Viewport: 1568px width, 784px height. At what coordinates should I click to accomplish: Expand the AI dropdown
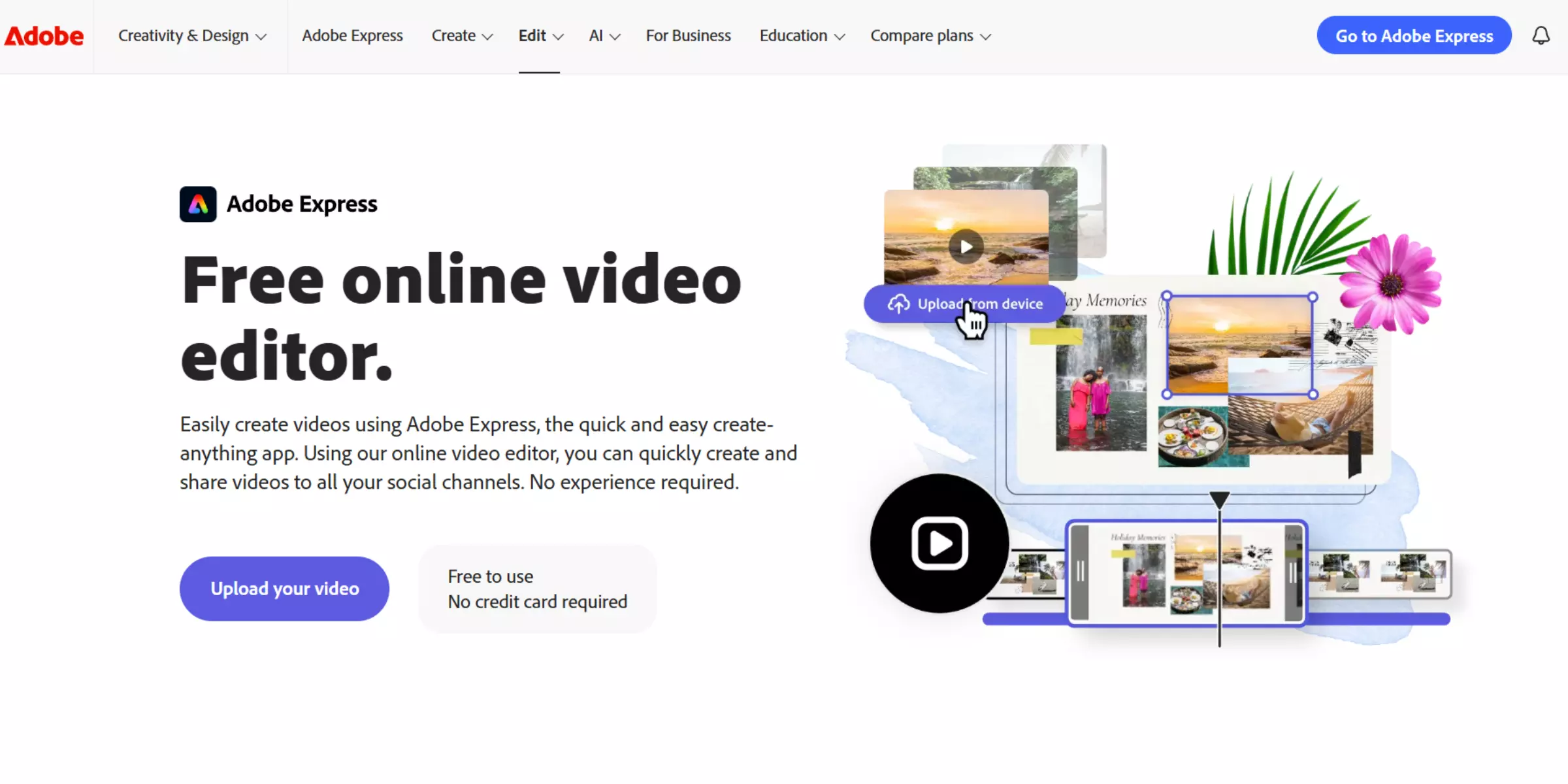click(x=604, y=36)
